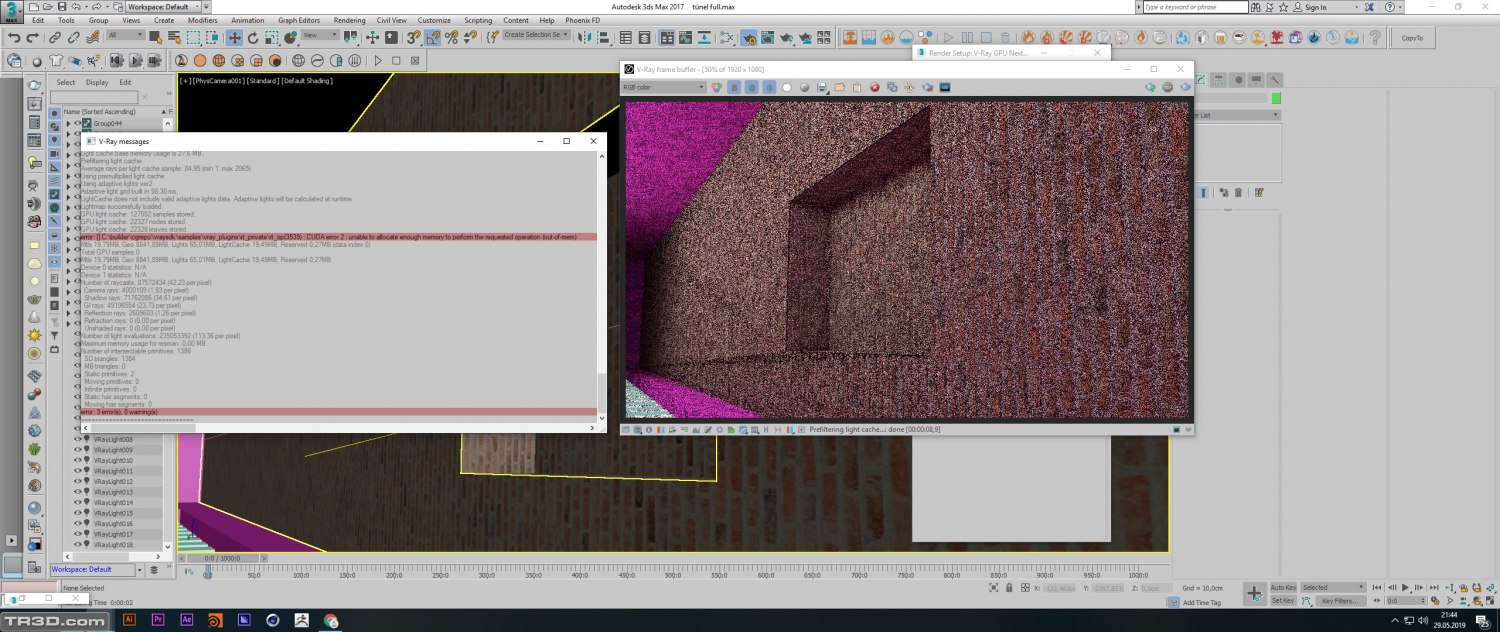
Task: Open the Phoenix FD menu
Action: (x=585, y=20)
